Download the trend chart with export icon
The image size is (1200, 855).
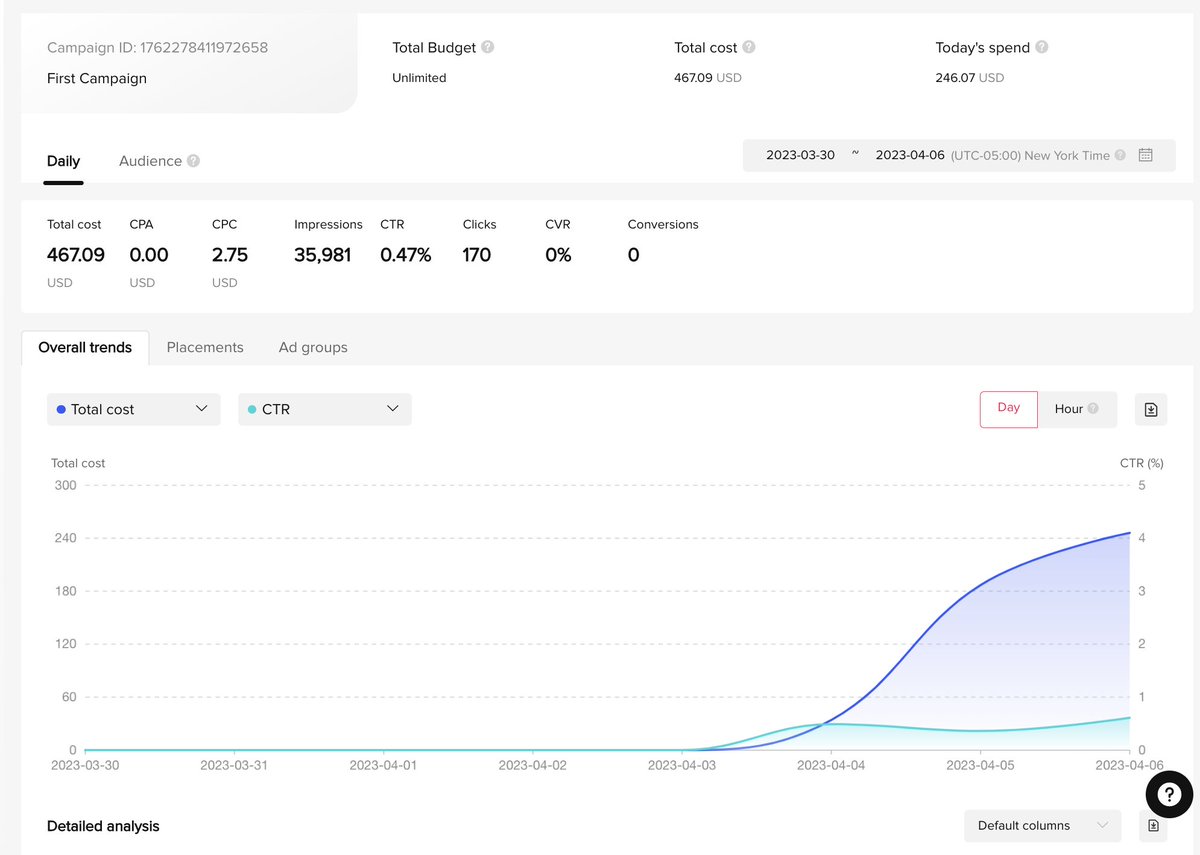coord(1151,409)
